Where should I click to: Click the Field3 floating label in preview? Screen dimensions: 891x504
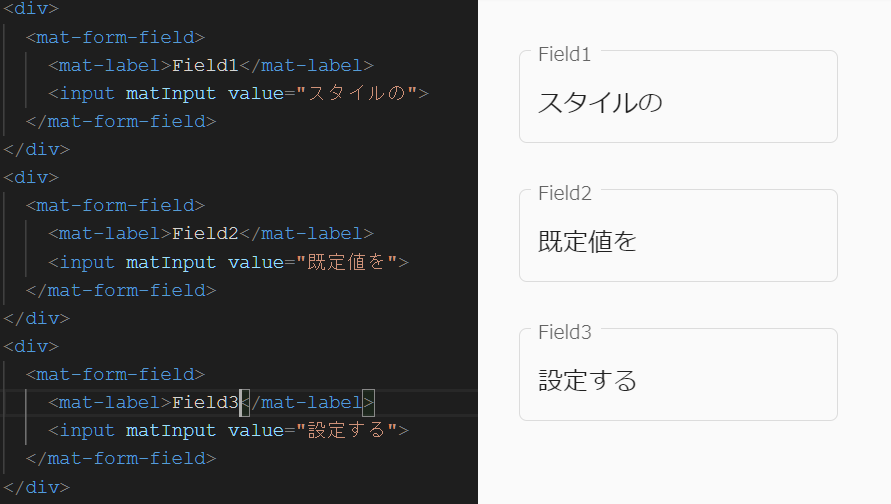[564, 332]
